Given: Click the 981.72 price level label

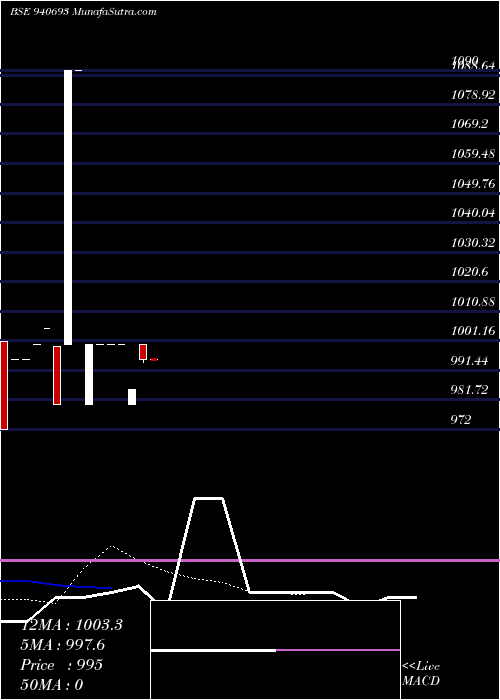Looking at the screenshot, I should point(469,390).
